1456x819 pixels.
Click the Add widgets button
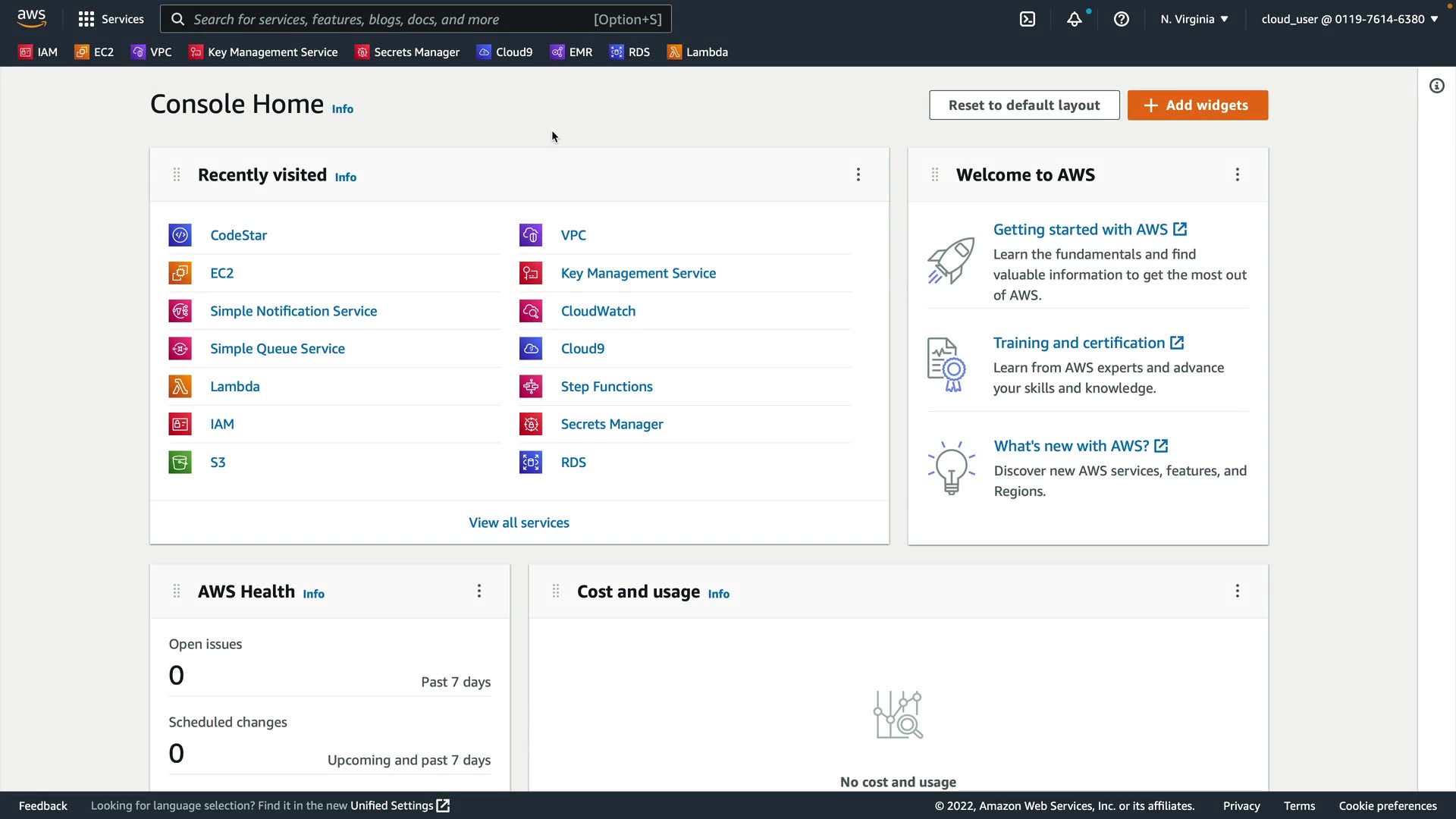(x=1197, y=105)
